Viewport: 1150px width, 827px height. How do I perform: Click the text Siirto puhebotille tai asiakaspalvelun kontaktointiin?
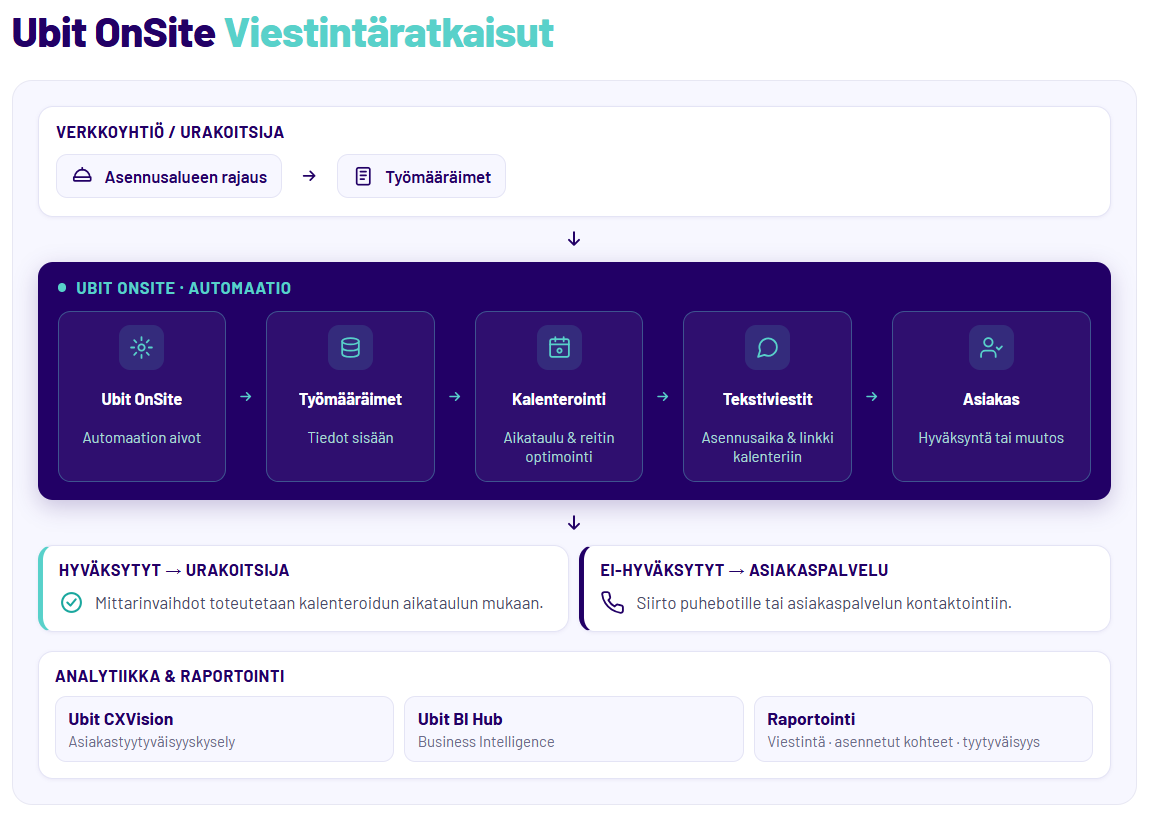(824, 603)
